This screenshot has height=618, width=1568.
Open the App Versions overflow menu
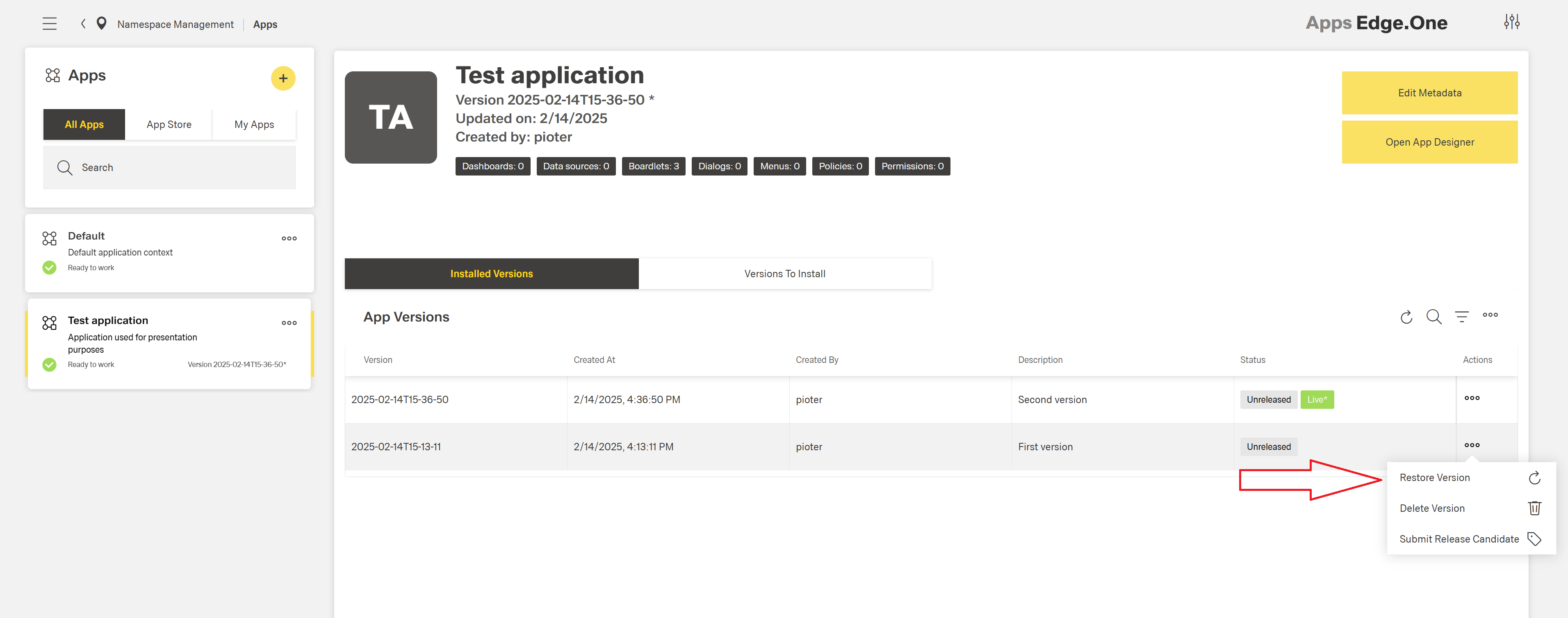point(1491,315)
